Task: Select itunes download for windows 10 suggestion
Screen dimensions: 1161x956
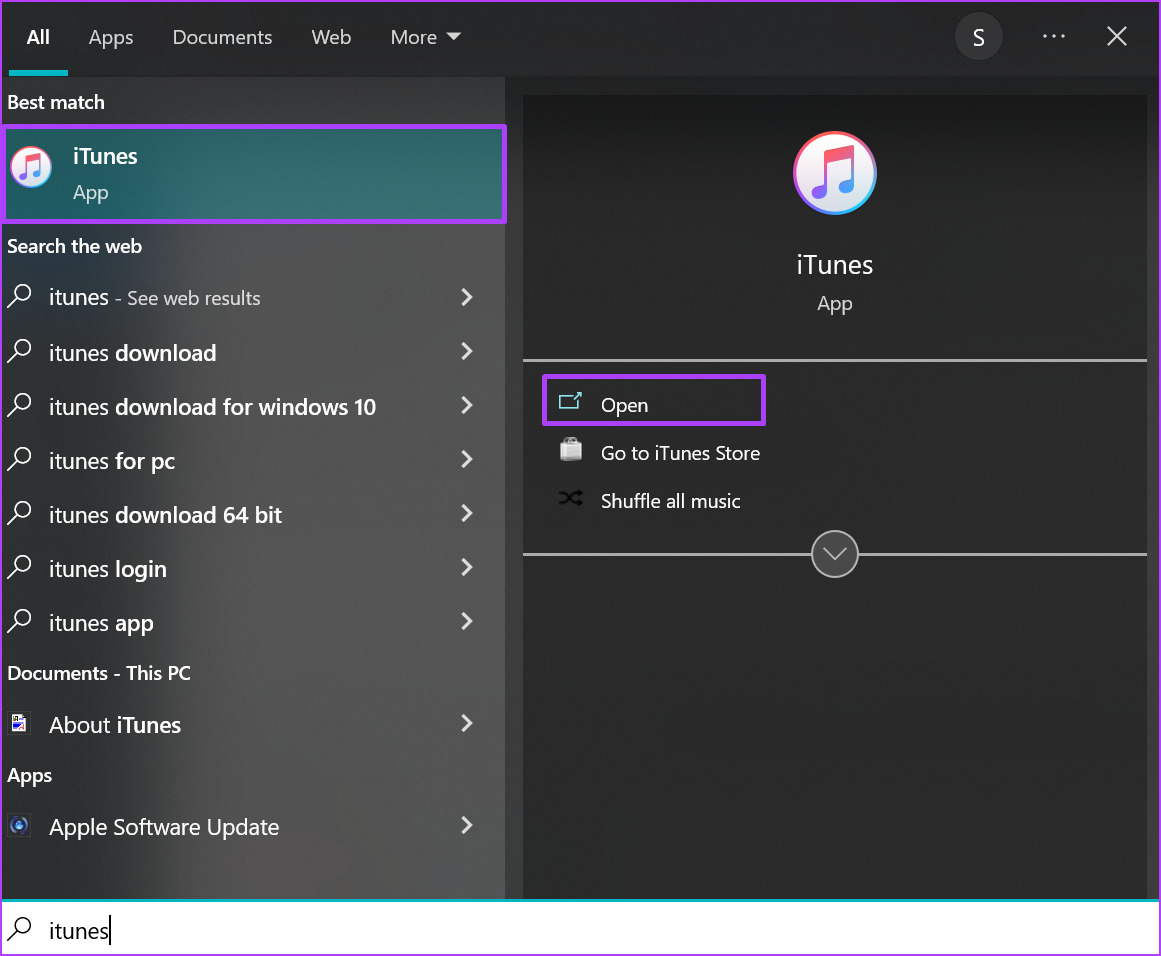Action: [212, 407]
